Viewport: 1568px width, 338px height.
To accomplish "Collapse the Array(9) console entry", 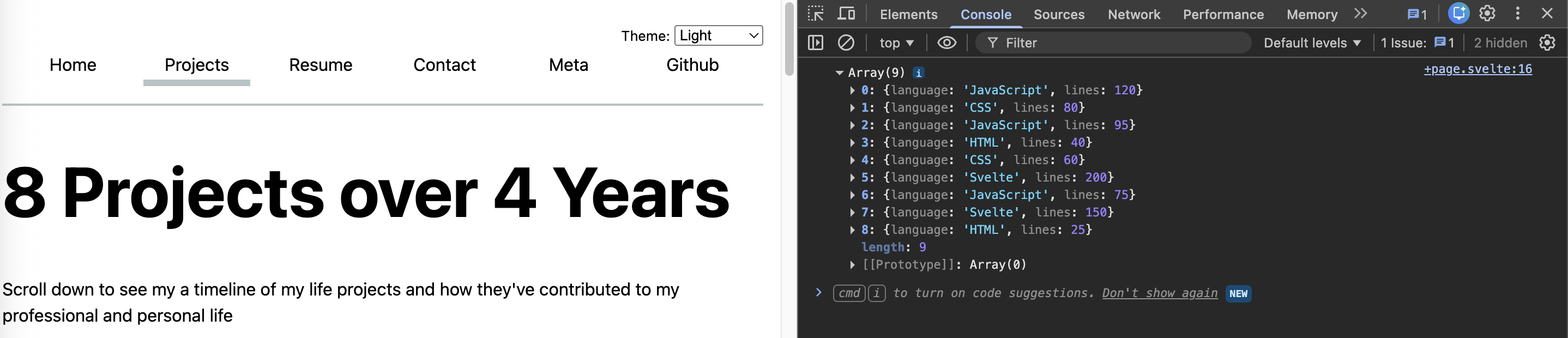I will (x=840, y=73).
